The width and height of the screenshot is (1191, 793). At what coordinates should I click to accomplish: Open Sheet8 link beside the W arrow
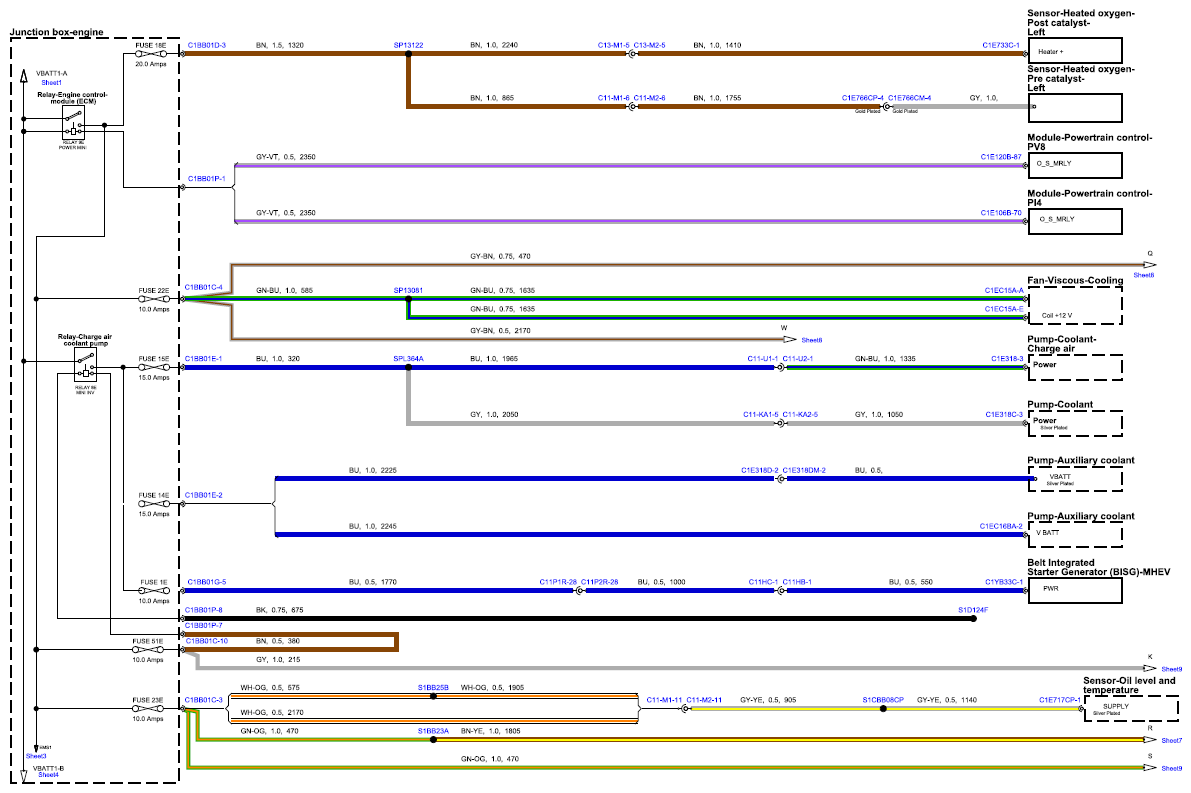pos(812,340)
